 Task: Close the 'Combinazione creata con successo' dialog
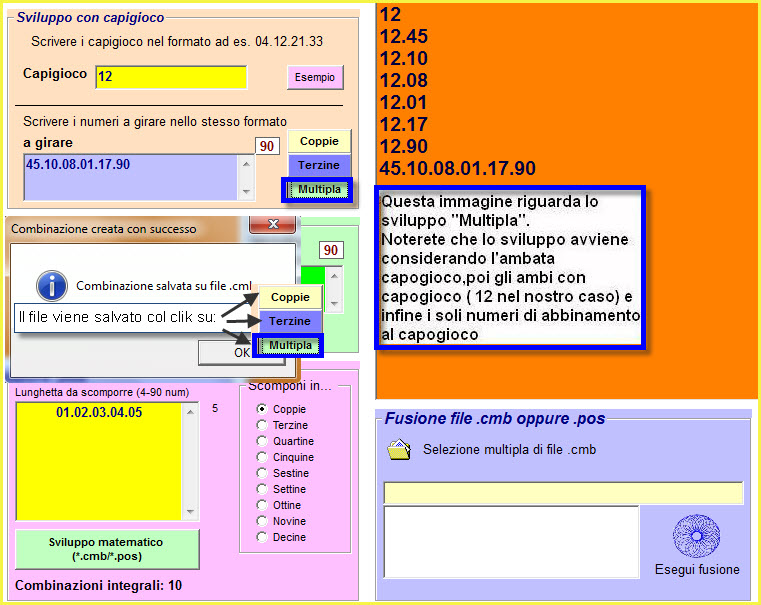[273, 224]
